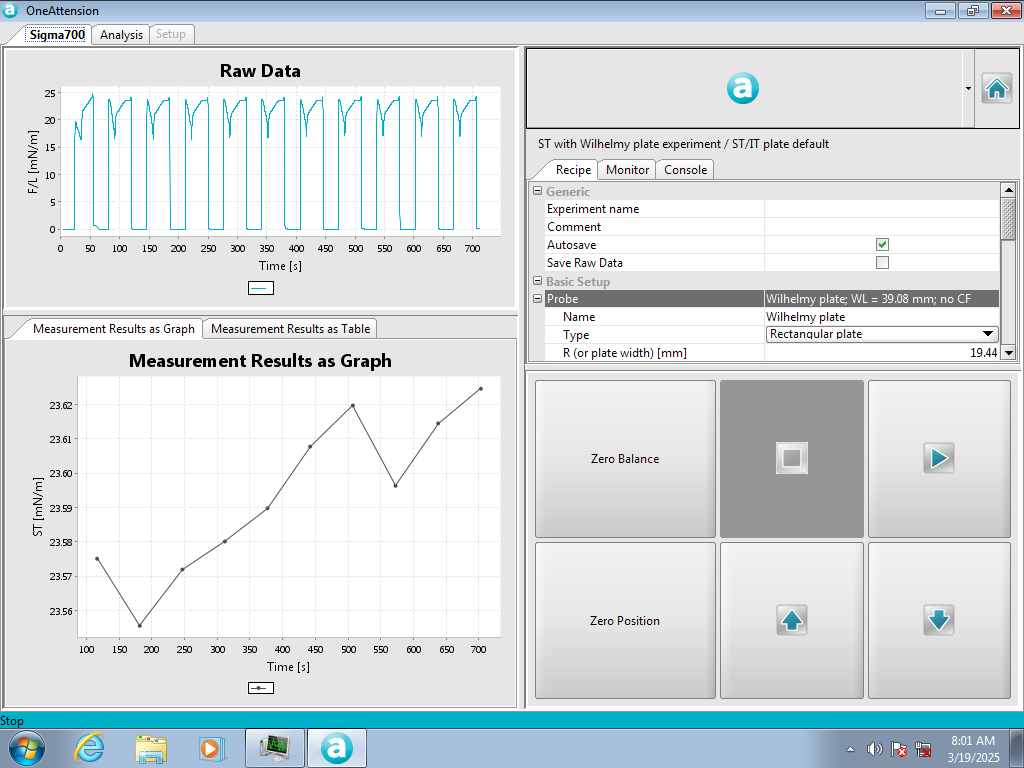Click the 'Save Raw Data' property label
Screen dimensions: 1024x768
click(x=584, y=263)
